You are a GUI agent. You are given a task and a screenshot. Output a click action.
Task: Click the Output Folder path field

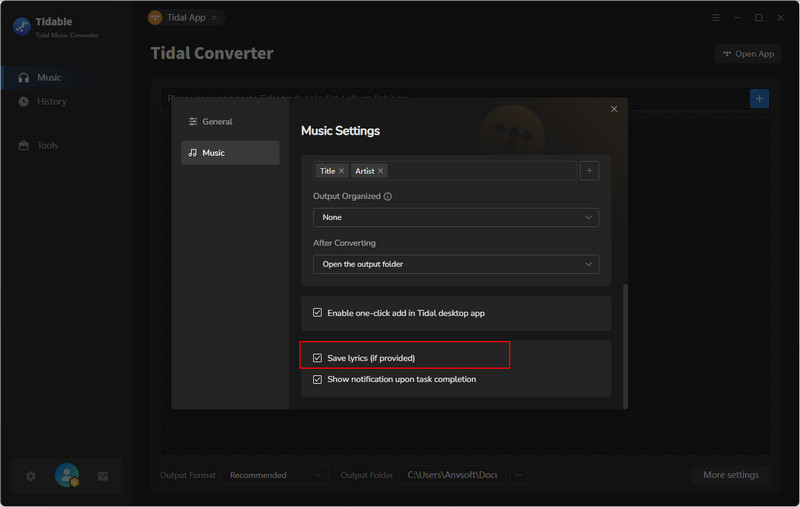[x=452, y=475]
